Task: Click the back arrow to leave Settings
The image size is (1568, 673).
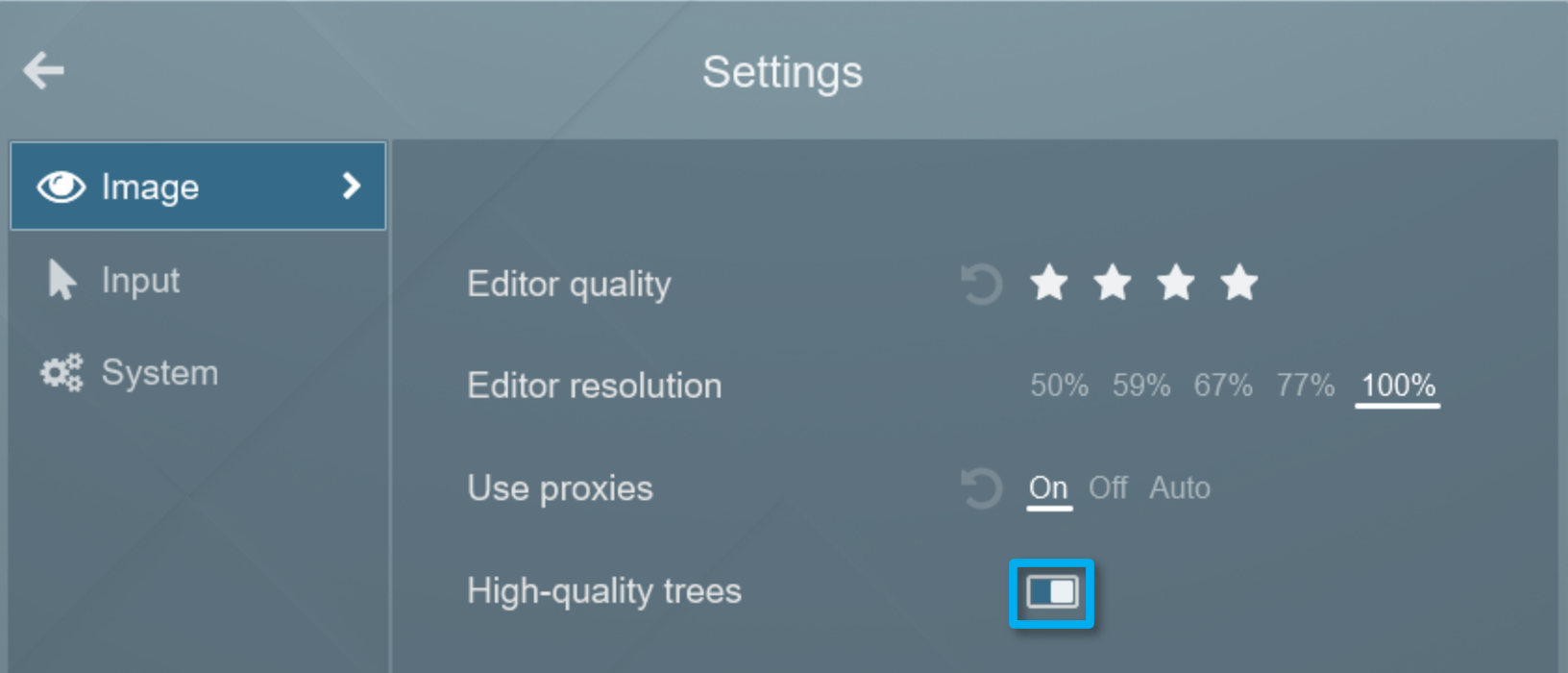Action: point(42,69)
